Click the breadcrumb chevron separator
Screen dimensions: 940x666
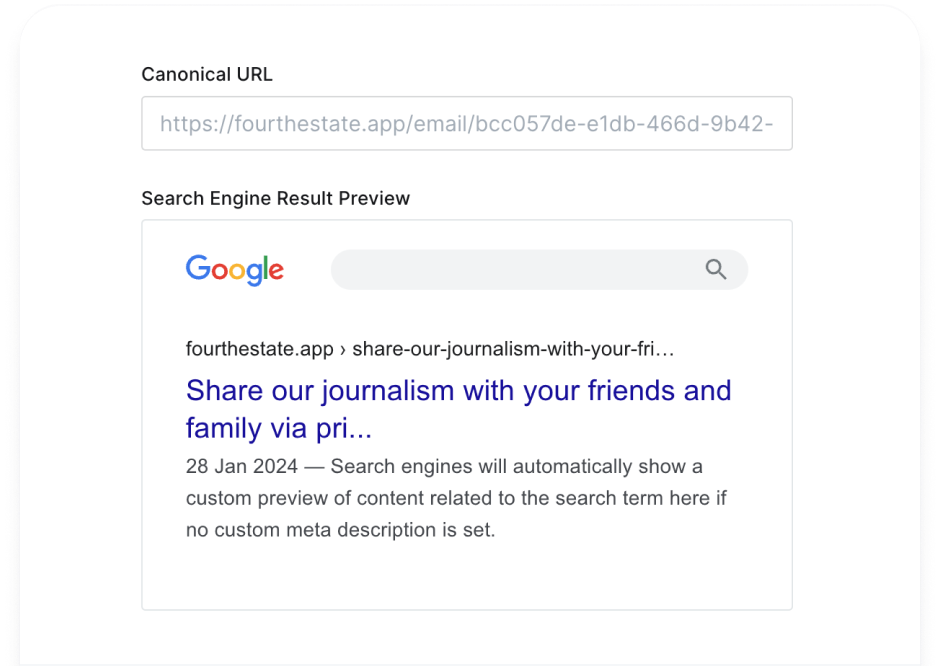[345, 349]
